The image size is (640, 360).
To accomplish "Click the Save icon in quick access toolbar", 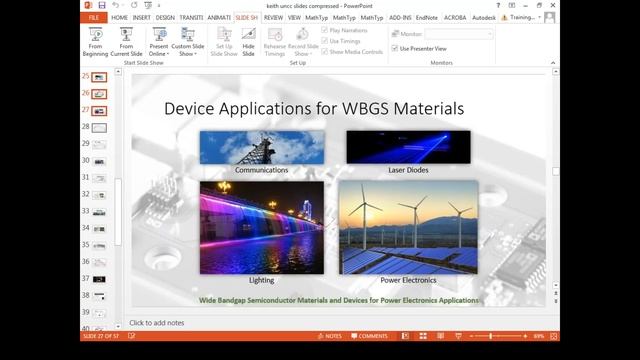I will pyautogui.click(x=102, y=5).
